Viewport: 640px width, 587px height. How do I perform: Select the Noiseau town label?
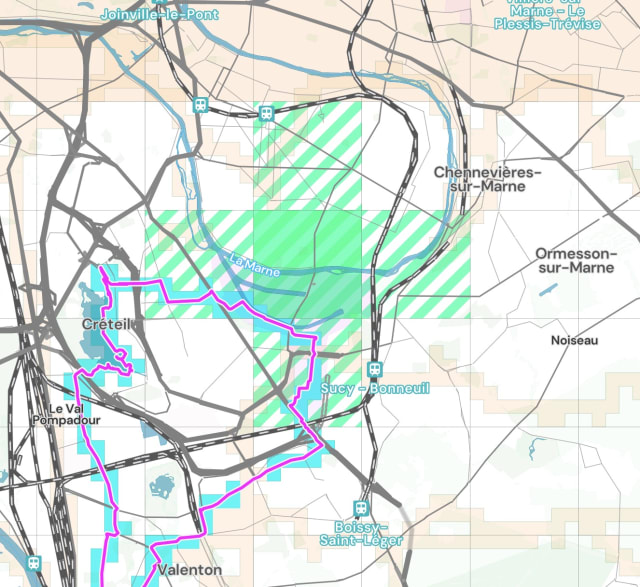[x=574, y=340]
